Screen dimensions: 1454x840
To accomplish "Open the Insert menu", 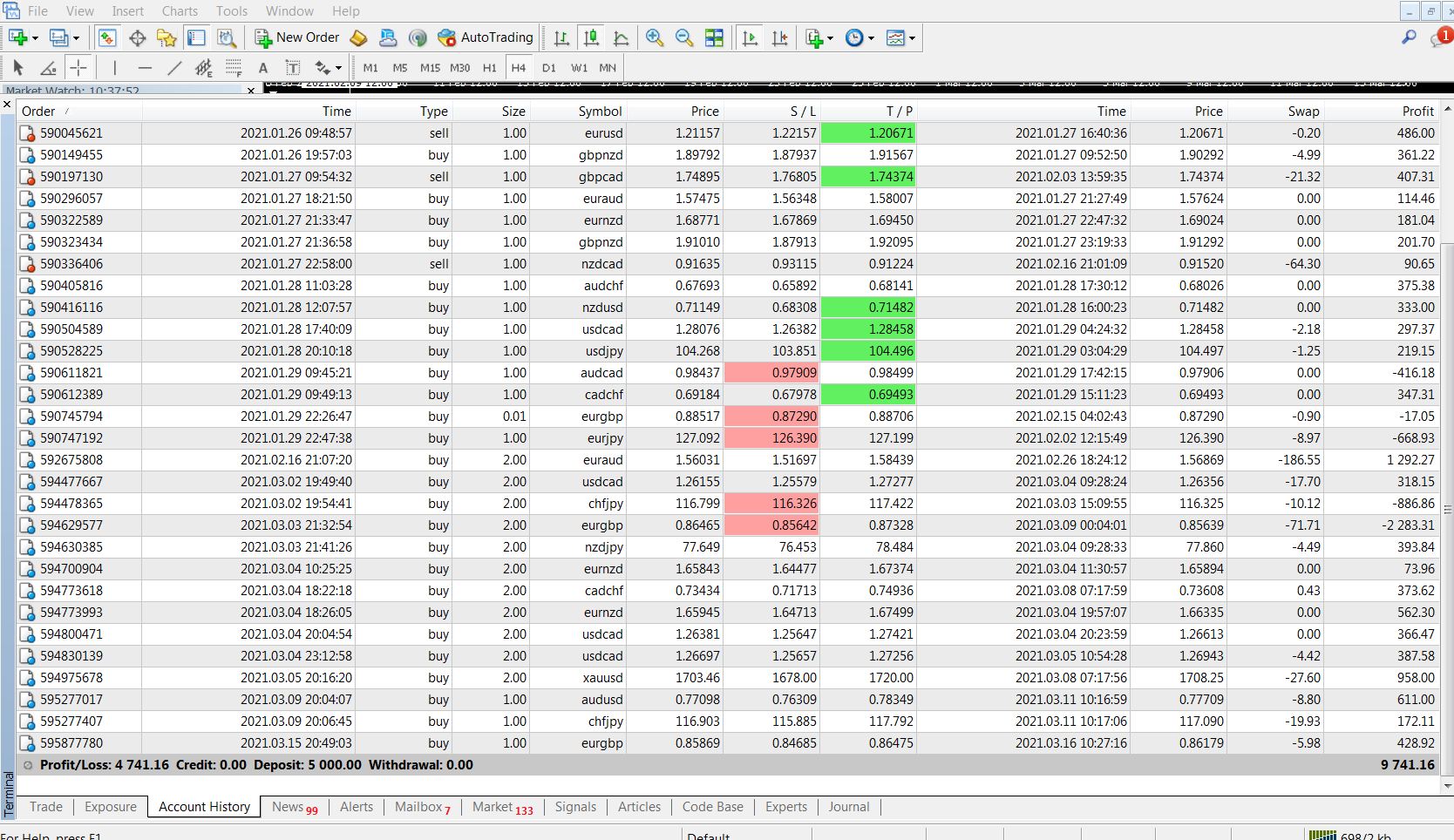I will (x=128, y=10).
